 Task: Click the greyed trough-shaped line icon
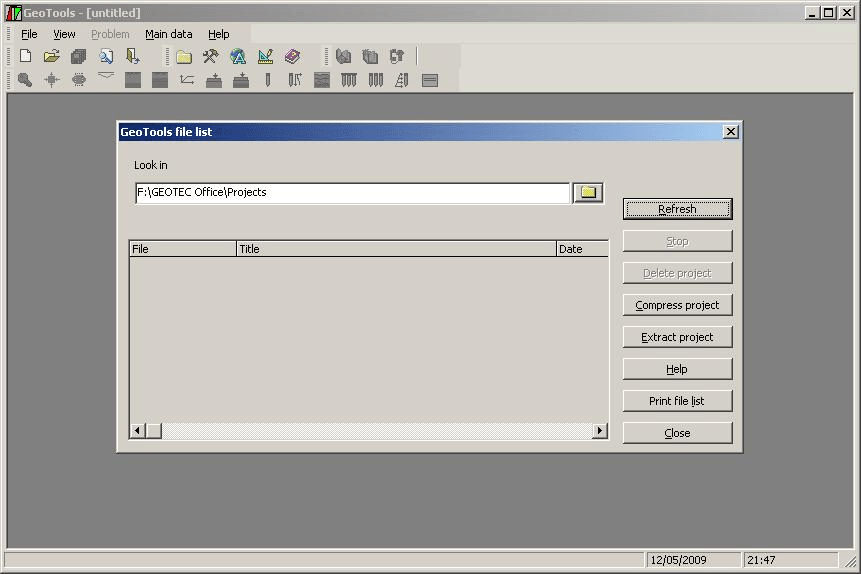[106, 76]
